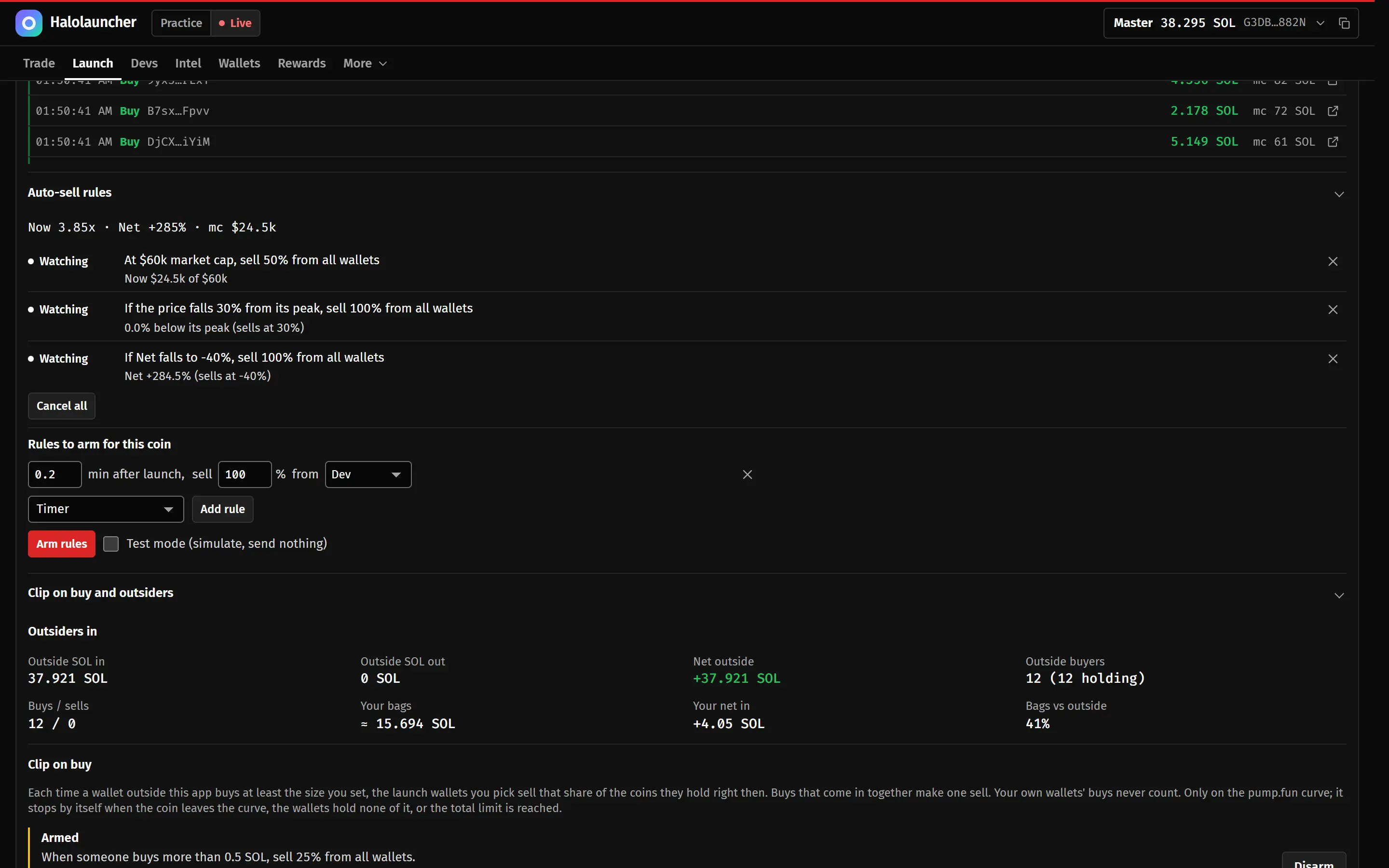Collapse the Auto-sell rules section
1389x868 pixels.
(1338, 194)
